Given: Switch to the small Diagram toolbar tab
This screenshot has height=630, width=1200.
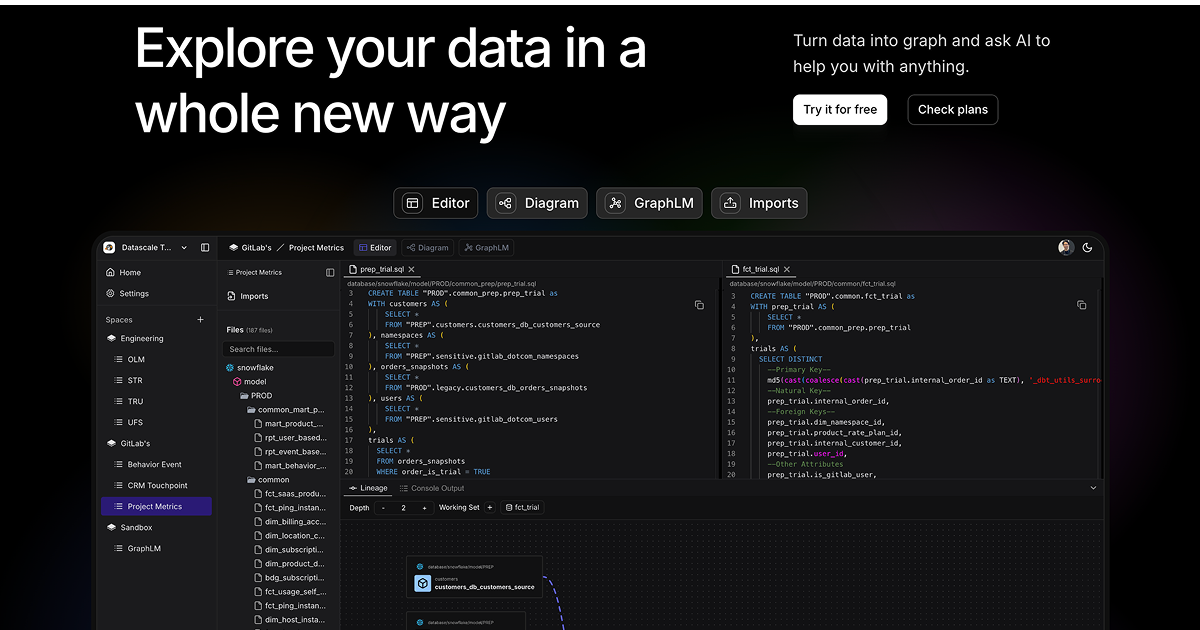Looking at the screenshot, I should tap(427, 247).
